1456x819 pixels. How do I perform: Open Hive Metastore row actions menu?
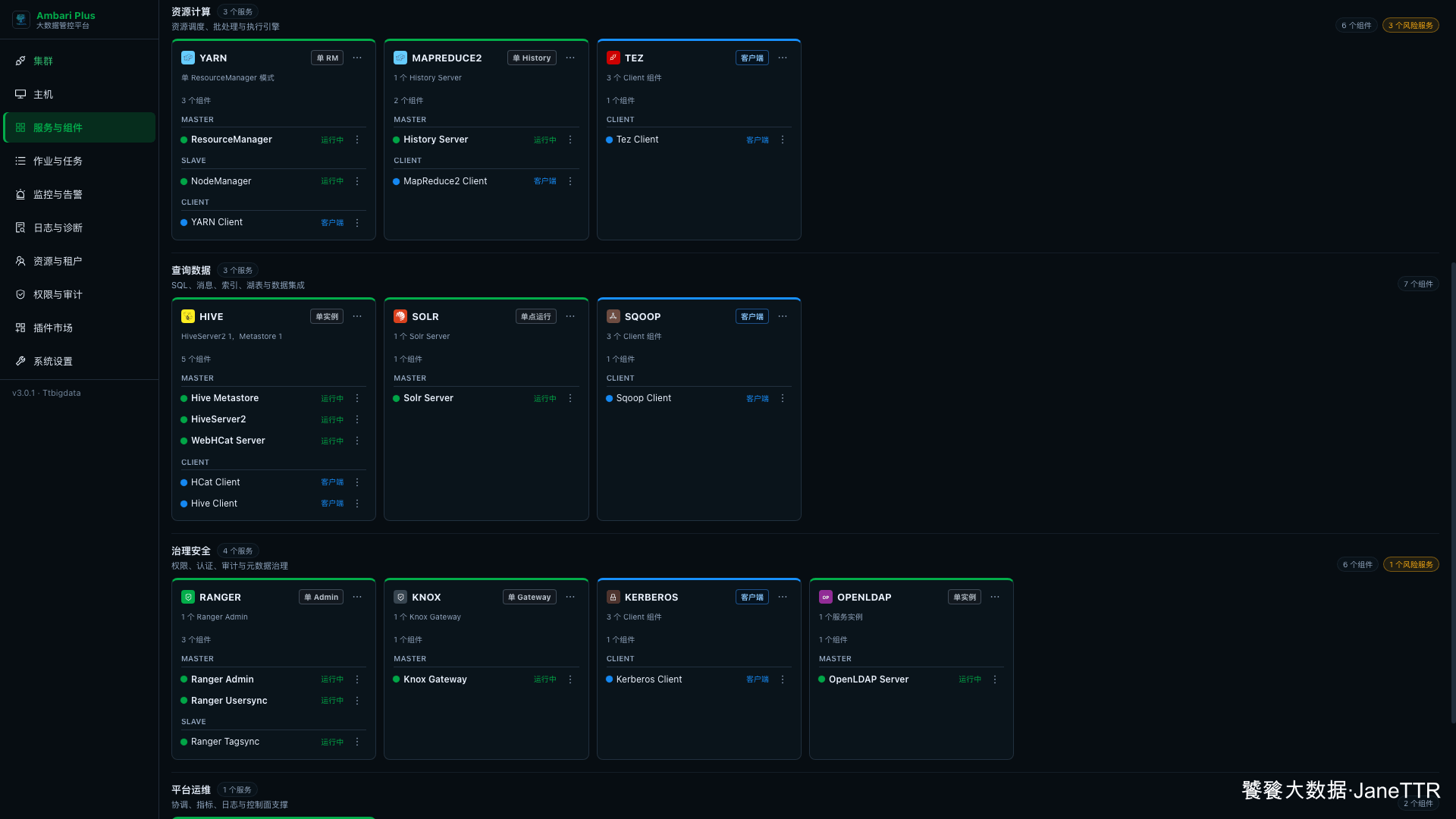pyautogui.click(x=357, y=398)
